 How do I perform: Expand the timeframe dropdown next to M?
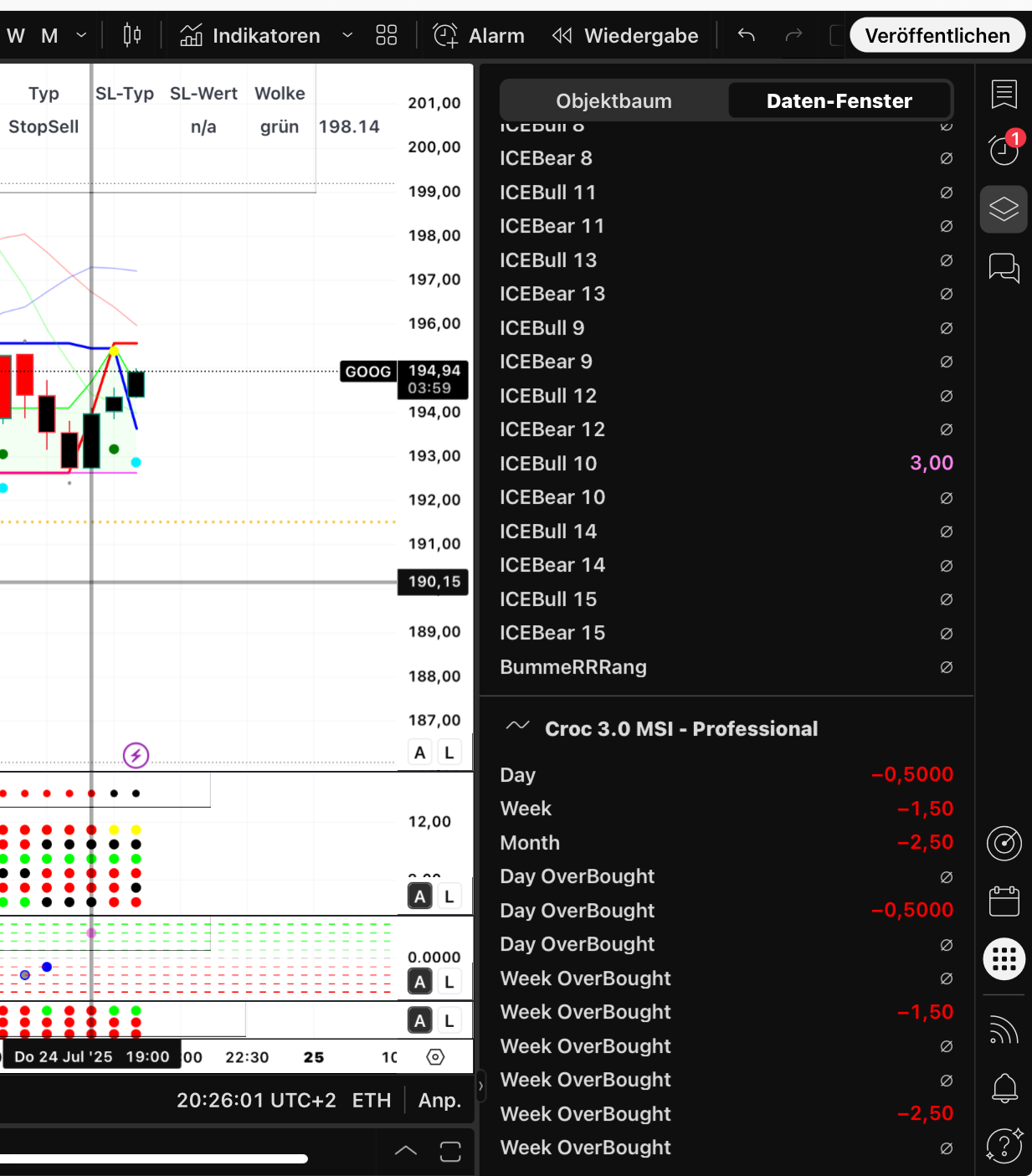coord(81,36)
